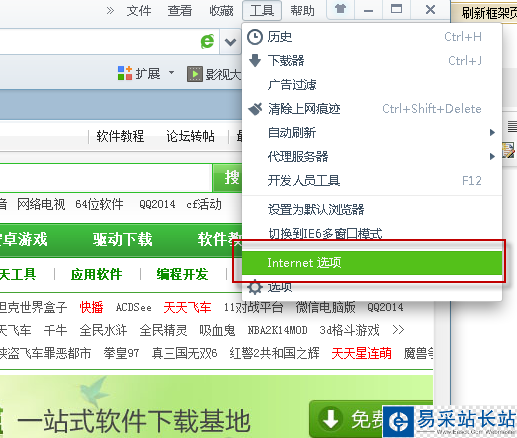Open the 工具 (Tools) menu
The image size is (517, 438).
262,11
